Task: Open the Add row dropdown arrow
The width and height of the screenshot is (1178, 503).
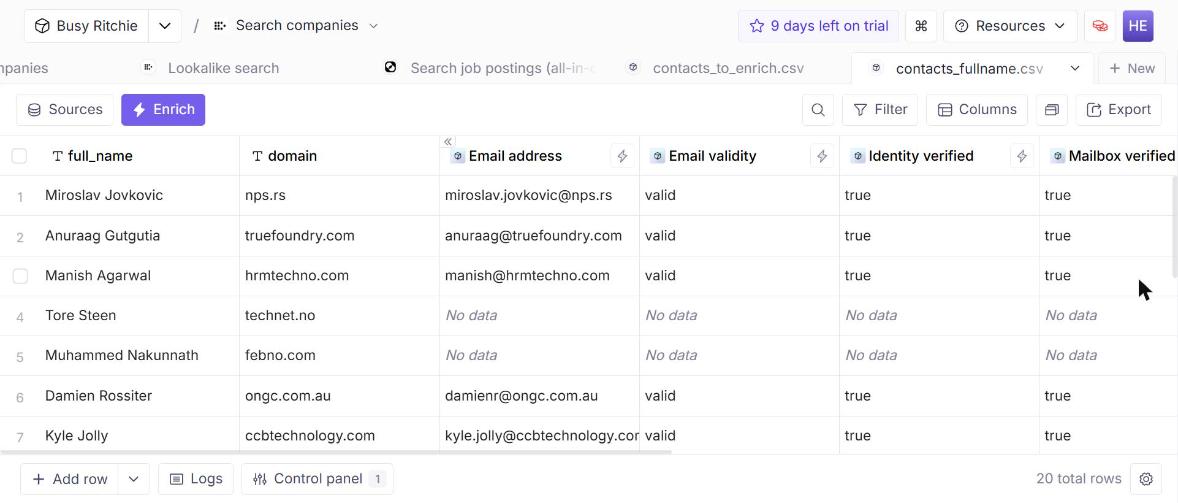Action: coord(134,479)
